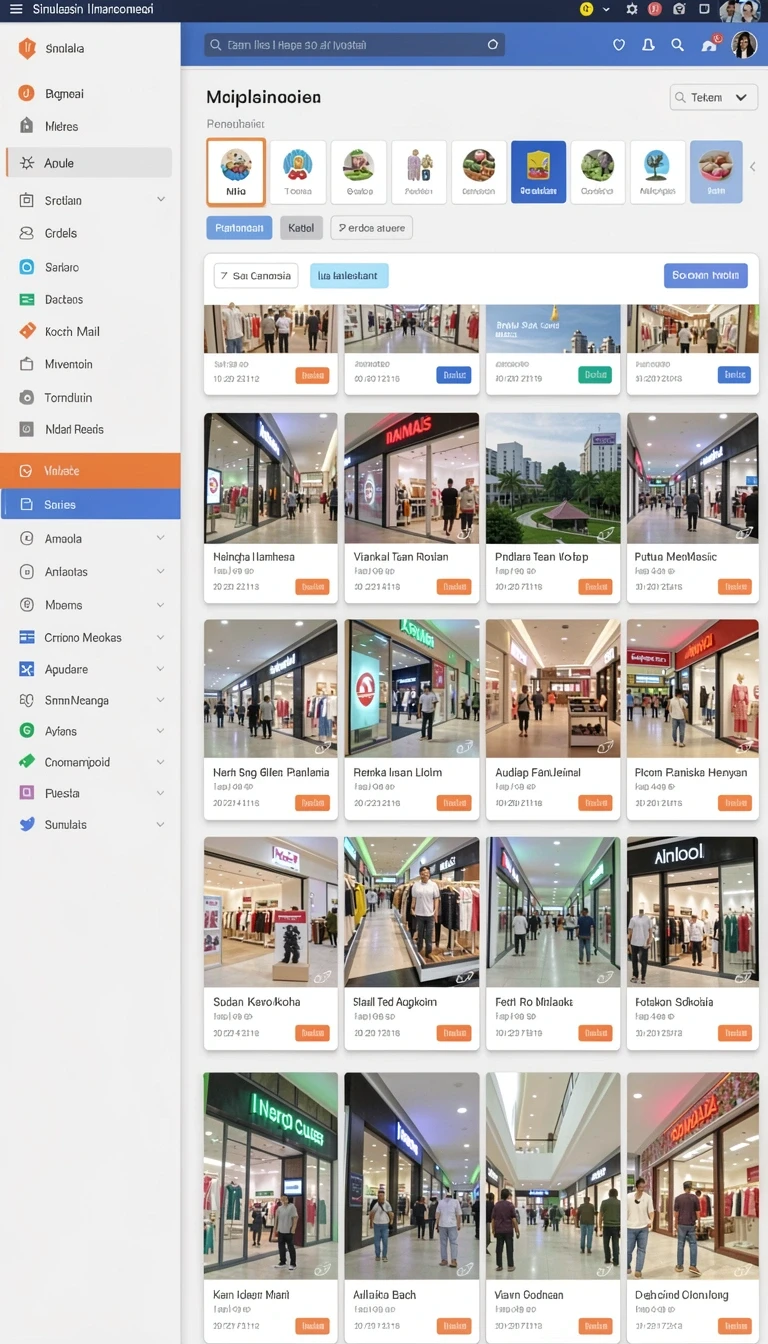The height and width of the screenshot is (1344, 768).
Task: Click orange button on Sodan Kavolkoha card
Action: pos(312,1033)
